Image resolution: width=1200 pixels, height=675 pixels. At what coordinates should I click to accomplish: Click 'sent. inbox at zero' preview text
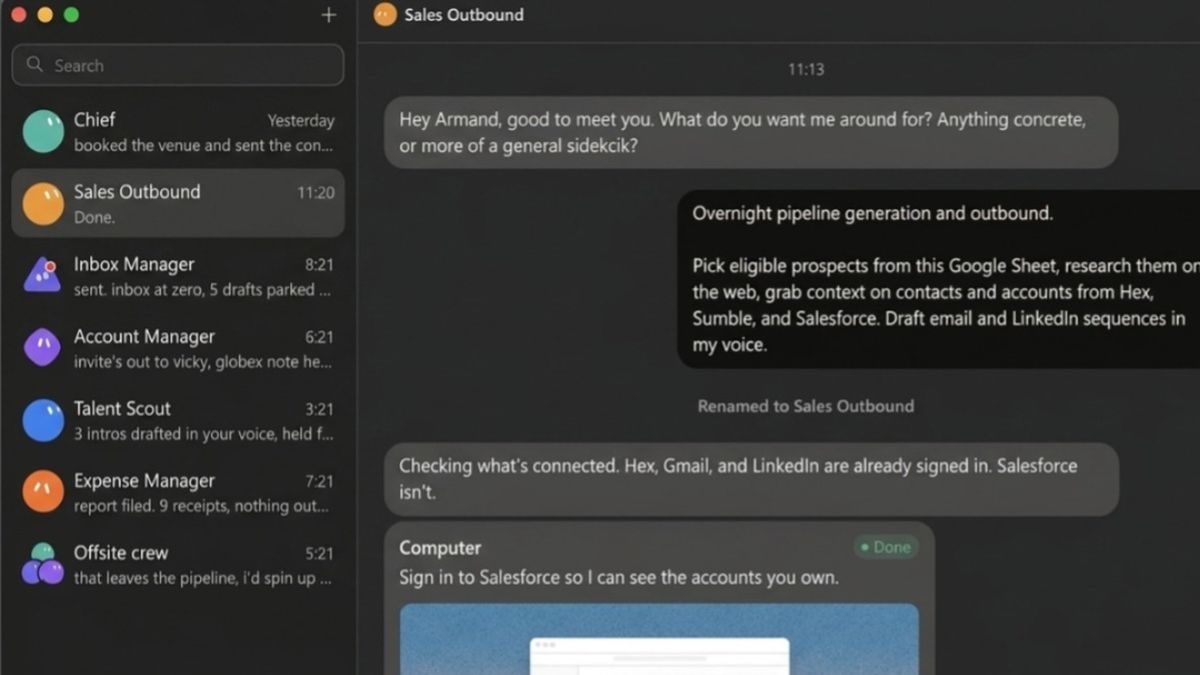202,290
